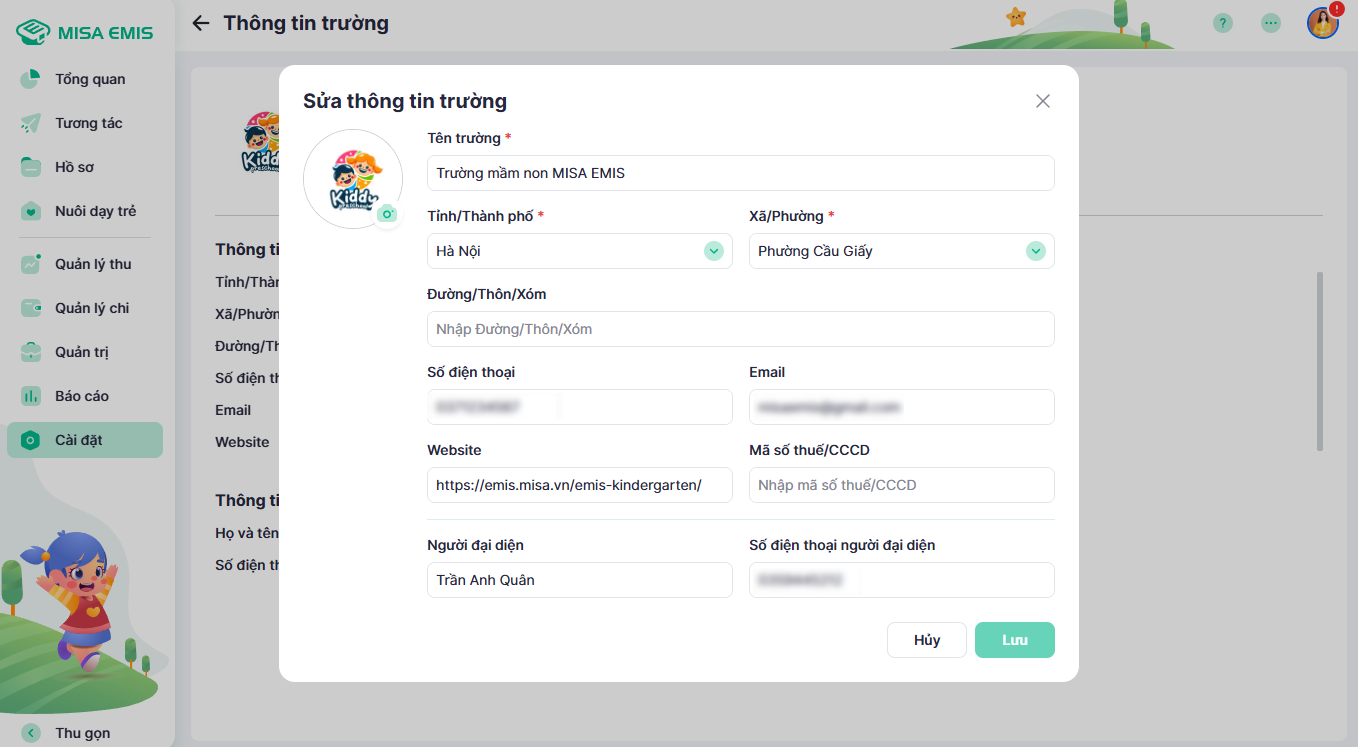Click the MISA EMIS logo
The width and height of the screenshot is (1358, 747).
click(85, 32)
